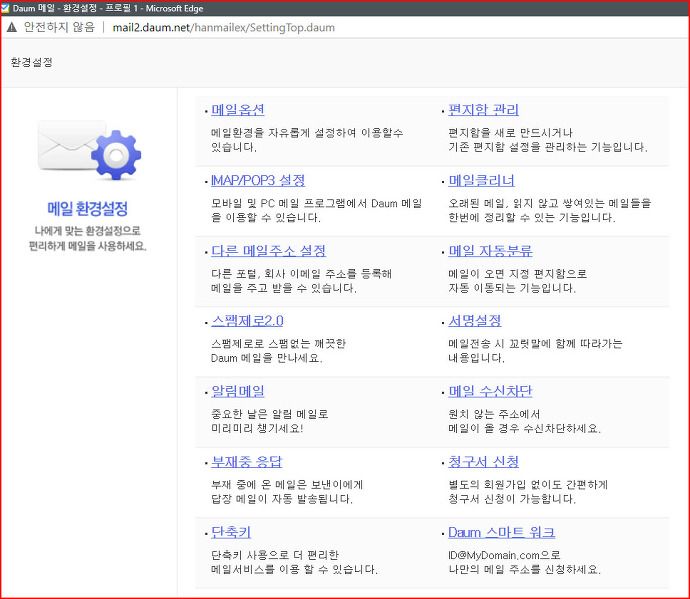The width and height of the screenshot is (690, 599).
Task: Click the 나에게 맞는 환경설정으로 line
Action: point(88,231)
